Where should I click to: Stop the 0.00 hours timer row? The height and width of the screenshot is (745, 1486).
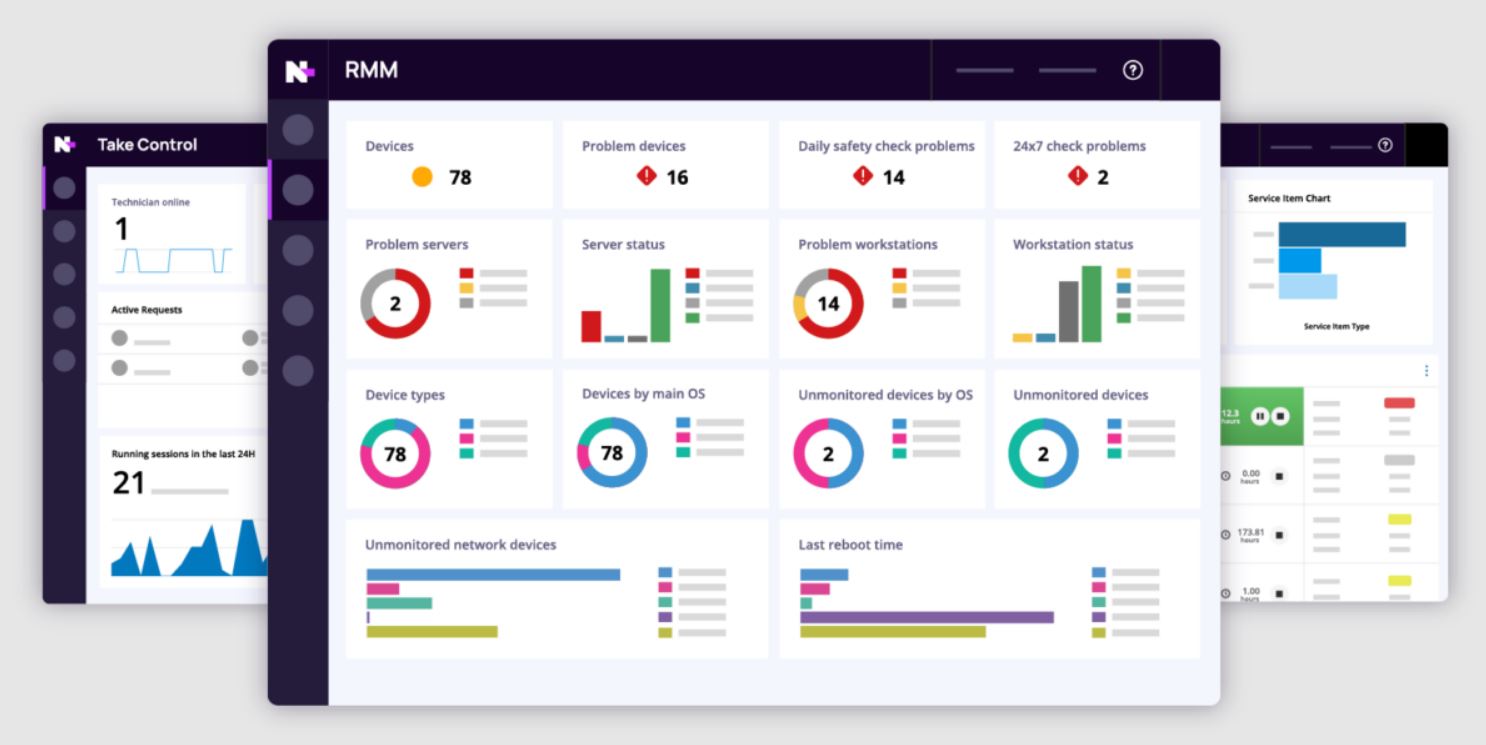point(1279,476)
